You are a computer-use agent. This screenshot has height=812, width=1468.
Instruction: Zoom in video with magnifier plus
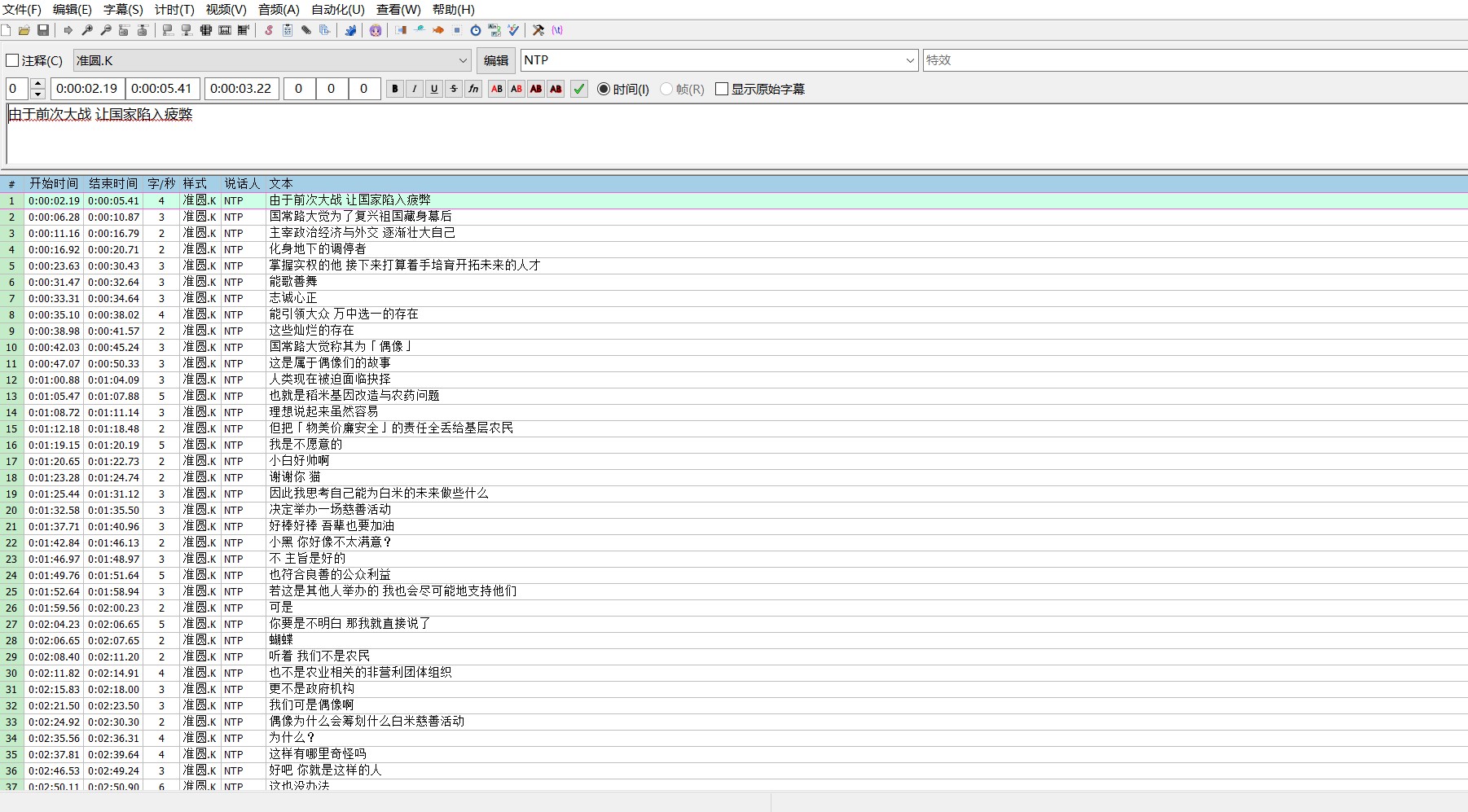(87, 30)
